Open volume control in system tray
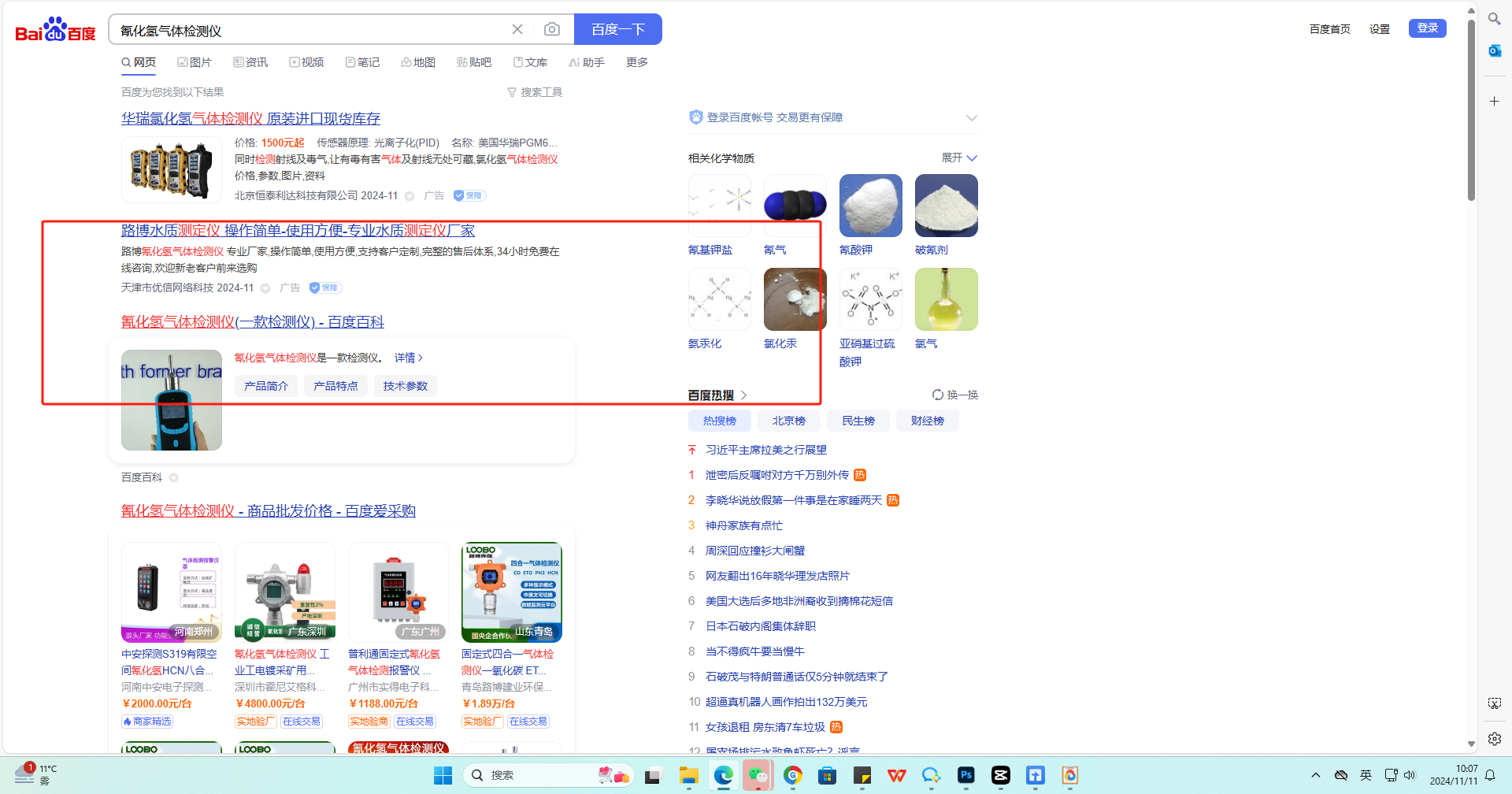Image resolution: width=1512 pixels, height=794 pixels. (1410, 775)
